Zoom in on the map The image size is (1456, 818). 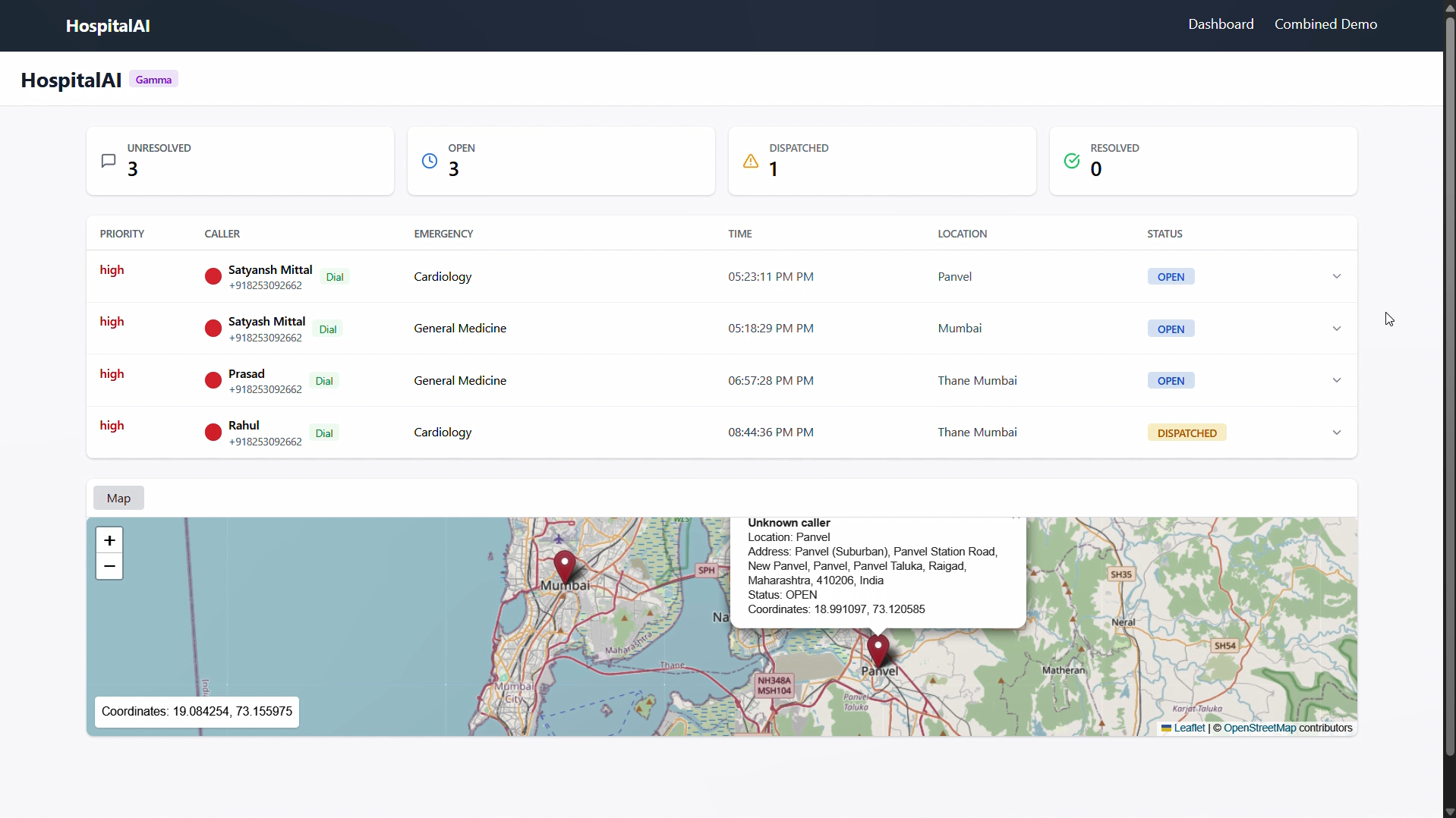109,540
